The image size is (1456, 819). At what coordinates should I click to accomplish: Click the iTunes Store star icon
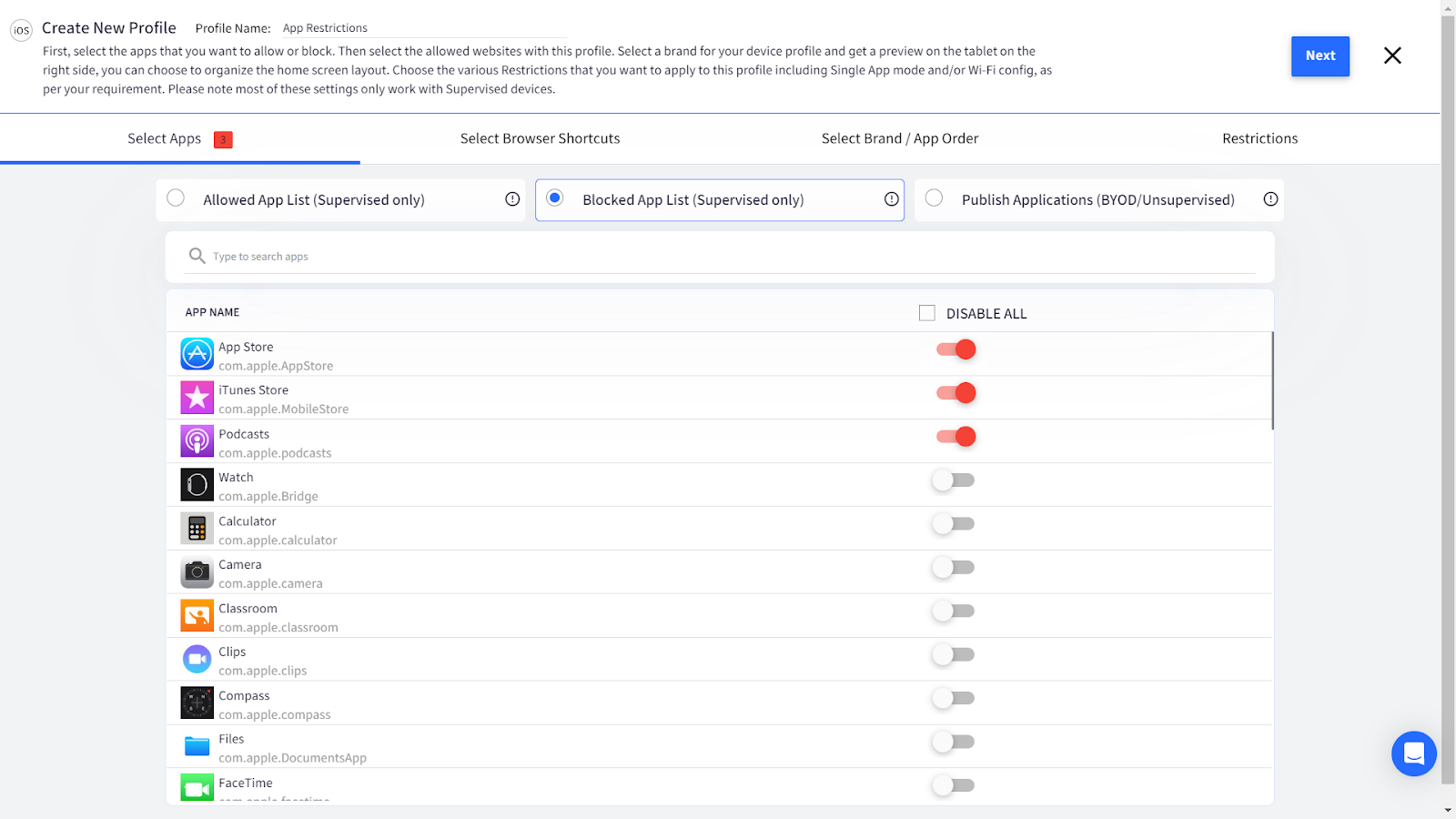pyautogui.click(x=197, y=398)
